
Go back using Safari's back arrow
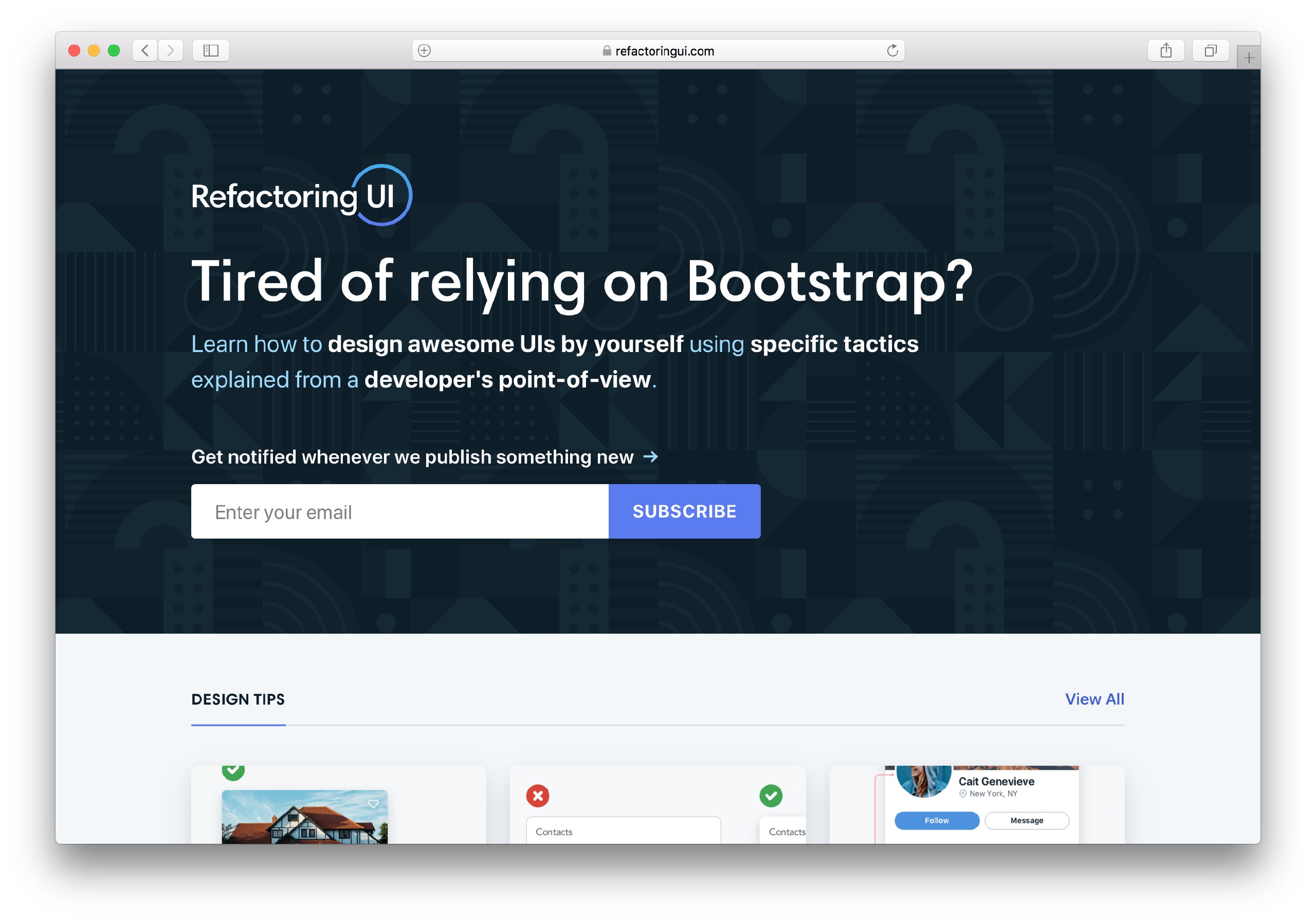pyautogui.click(x=145, y=50)
